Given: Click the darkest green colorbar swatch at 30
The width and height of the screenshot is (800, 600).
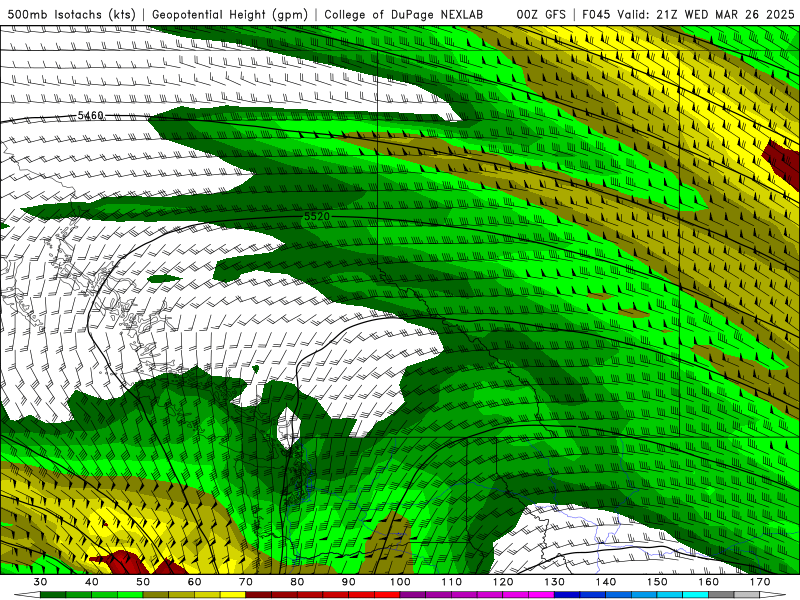Looking at the screenshot, I should [x=53, y=595].
